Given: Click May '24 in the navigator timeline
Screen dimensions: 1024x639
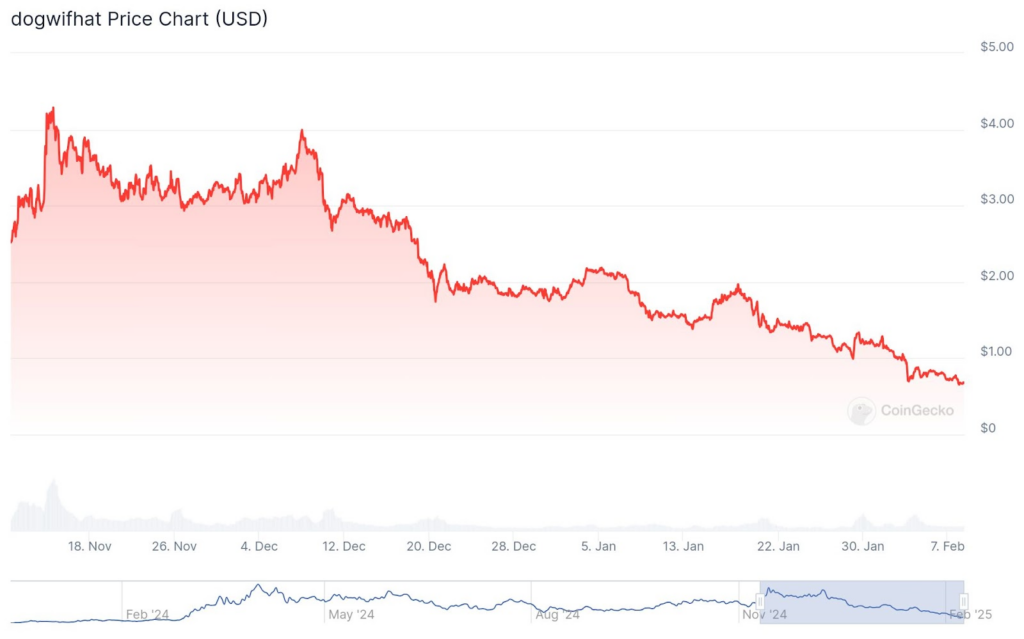Looking at the screenshot, I should (x=351, y=614).
